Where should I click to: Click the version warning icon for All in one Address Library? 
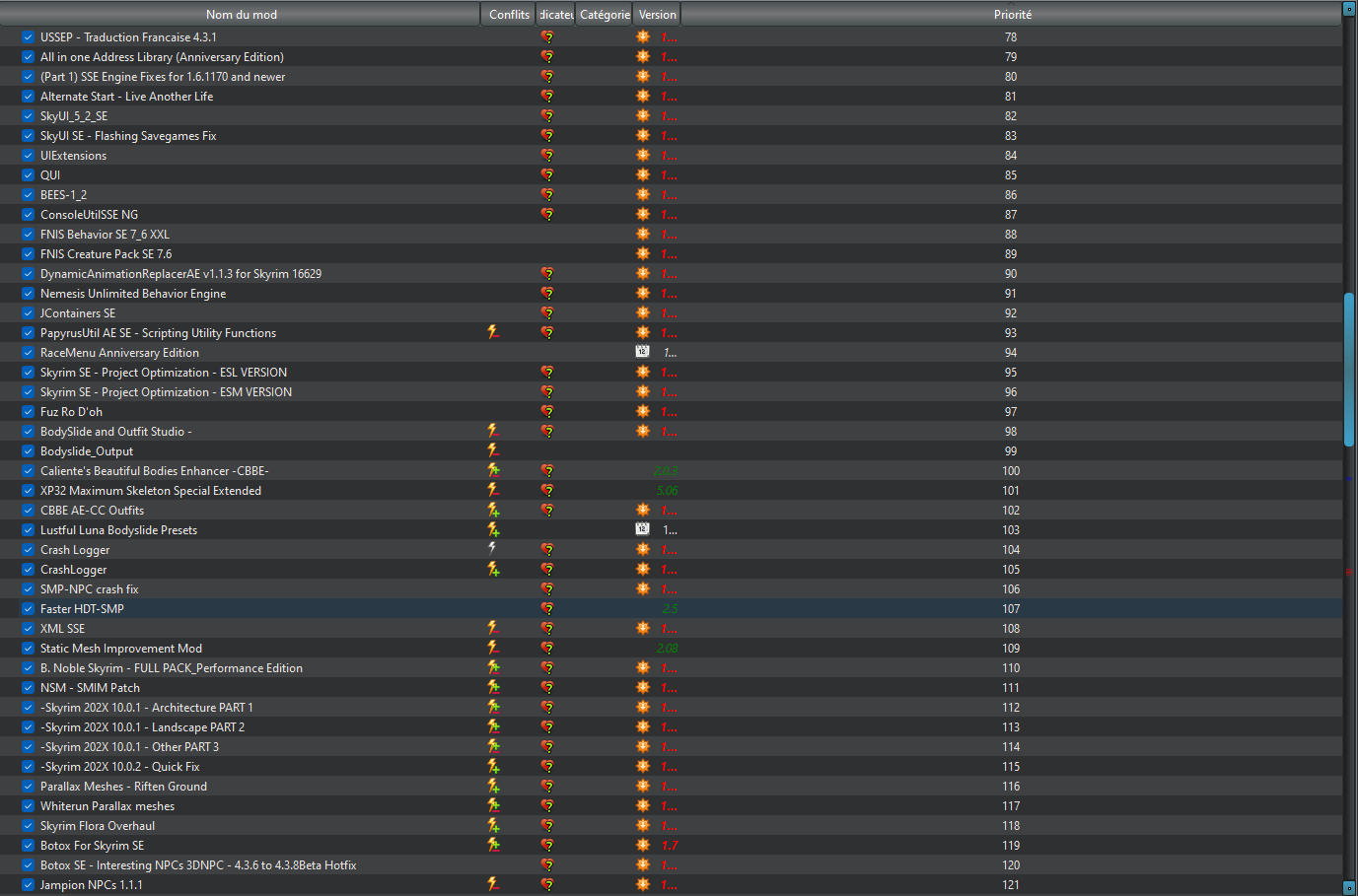pos(643,56)
